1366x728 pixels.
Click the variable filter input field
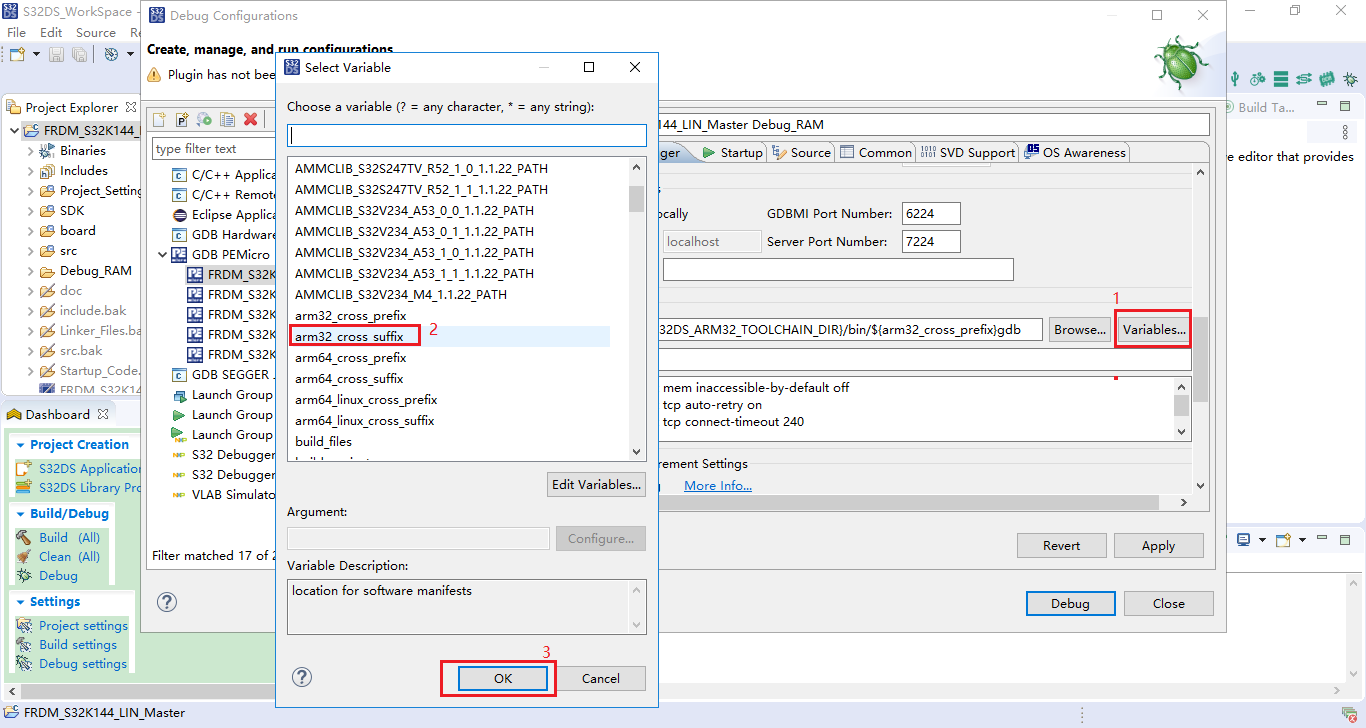click(x=466, y=134)
